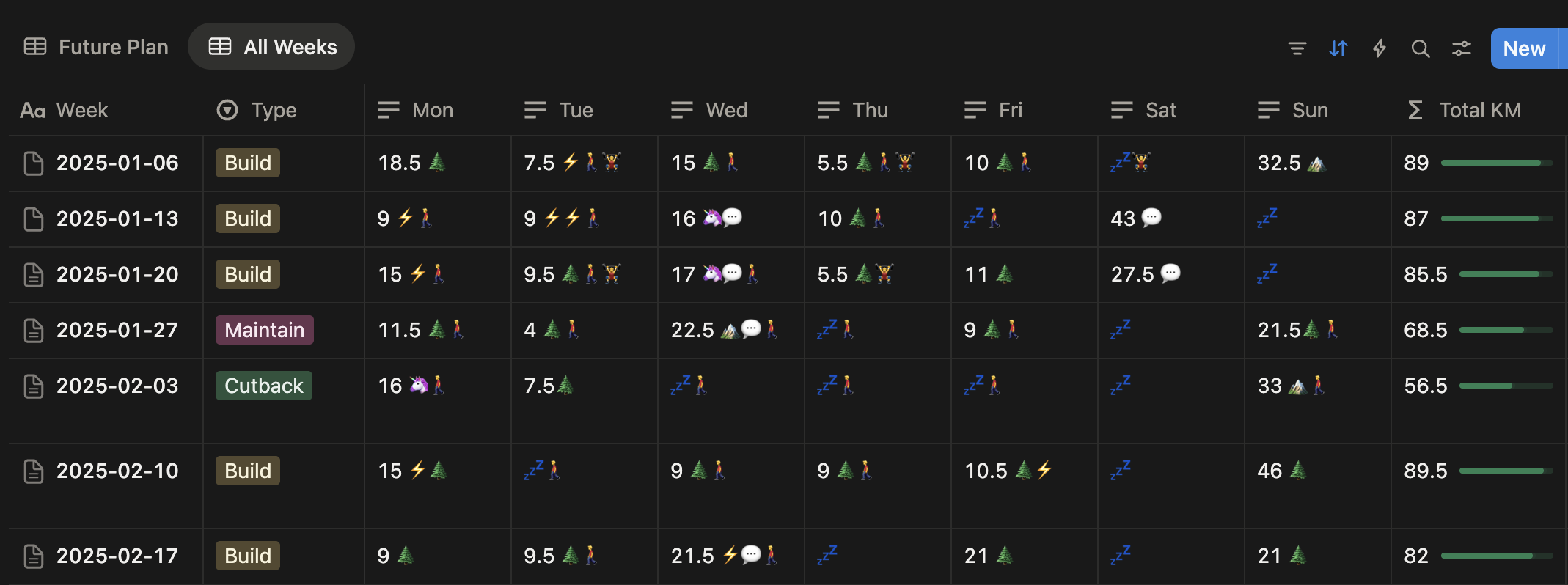Select the Type column select icon
The image size is (1568, 585).
[x=227, y=110]
